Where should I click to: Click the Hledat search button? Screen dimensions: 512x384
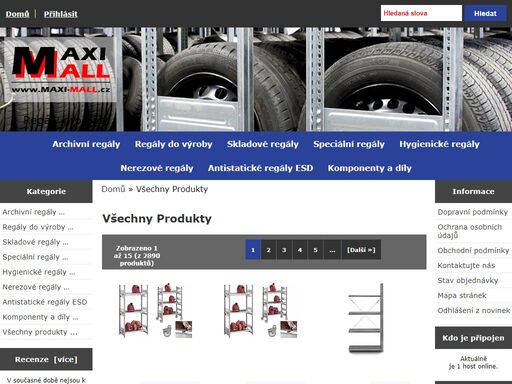coord(485,13)
